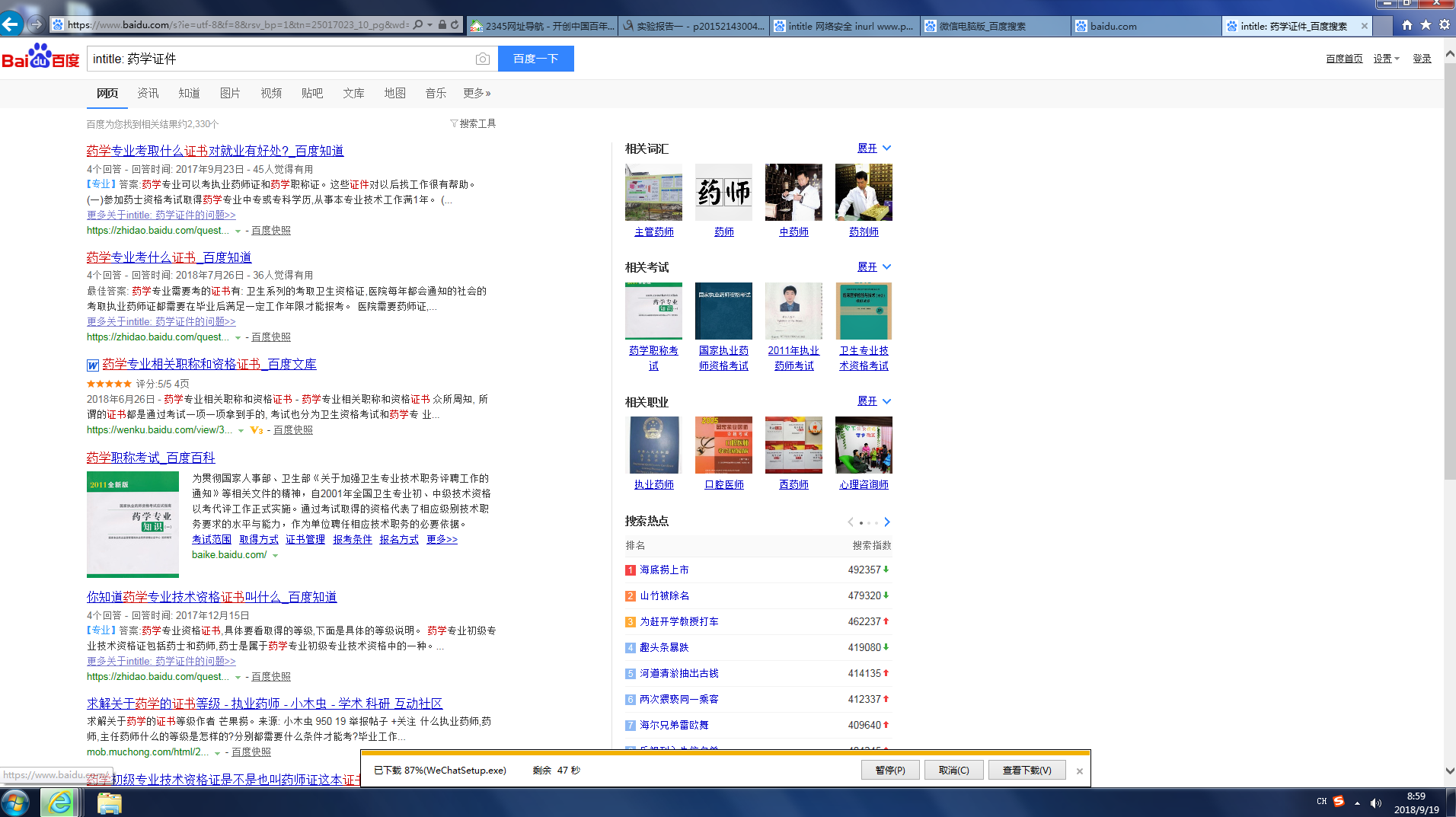Open 药学专业考什么证书 result link
The image size is (1456, 817).
[169, 257]
